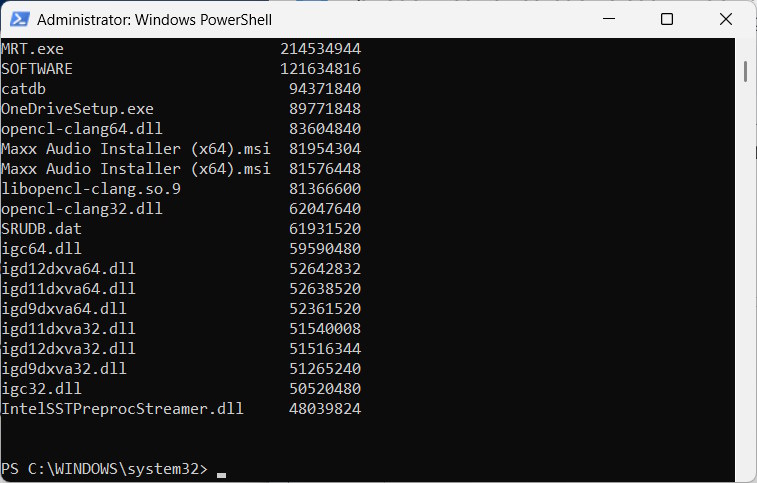Click the igd12dxva64.dll file name
The width and height of the screenshot is (757, 483).
pos(68,269)
